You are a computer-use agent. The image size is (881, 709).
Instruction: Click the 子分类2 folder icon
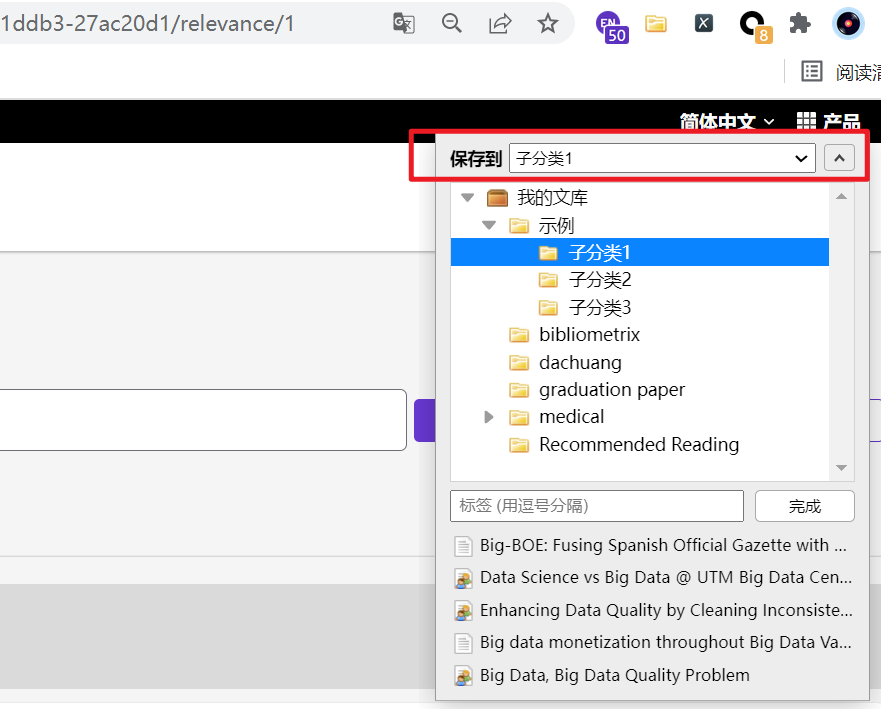tap(548, 280)
